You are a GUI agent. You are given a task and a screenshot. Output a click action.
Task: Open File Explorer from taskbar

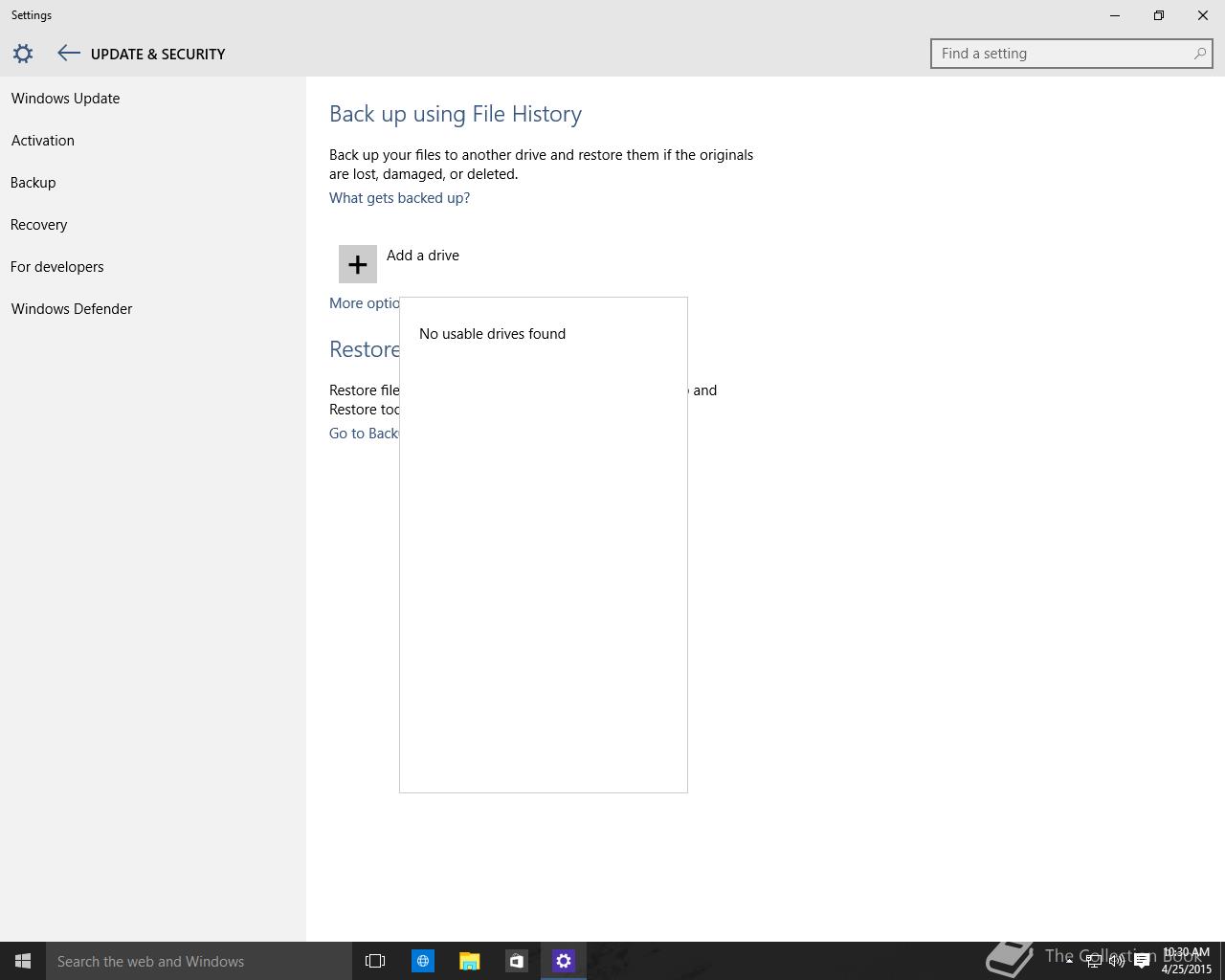coord(470,961)
